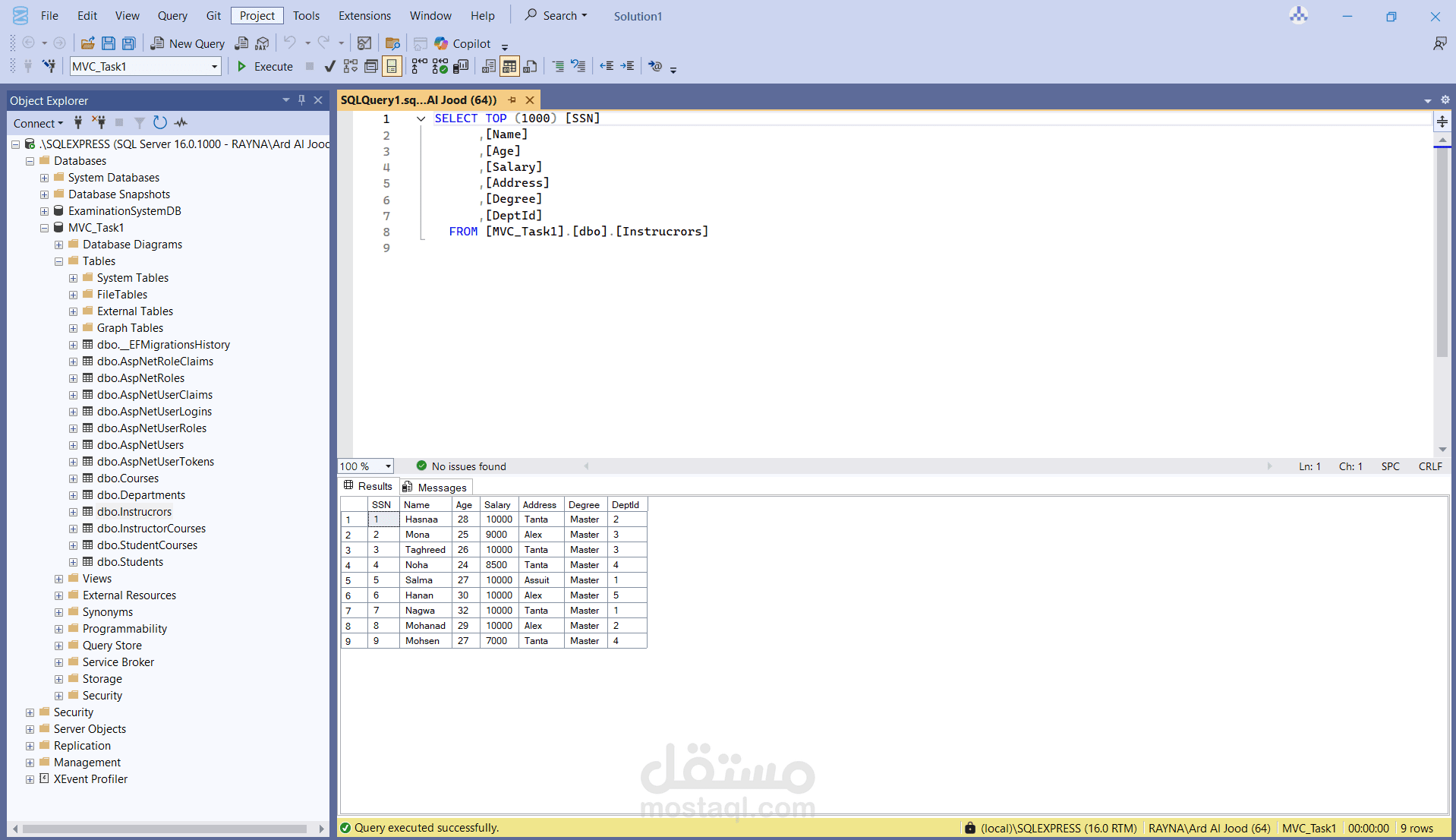Click the DAX query icon
1456x840 pixels.
[262, 43]
